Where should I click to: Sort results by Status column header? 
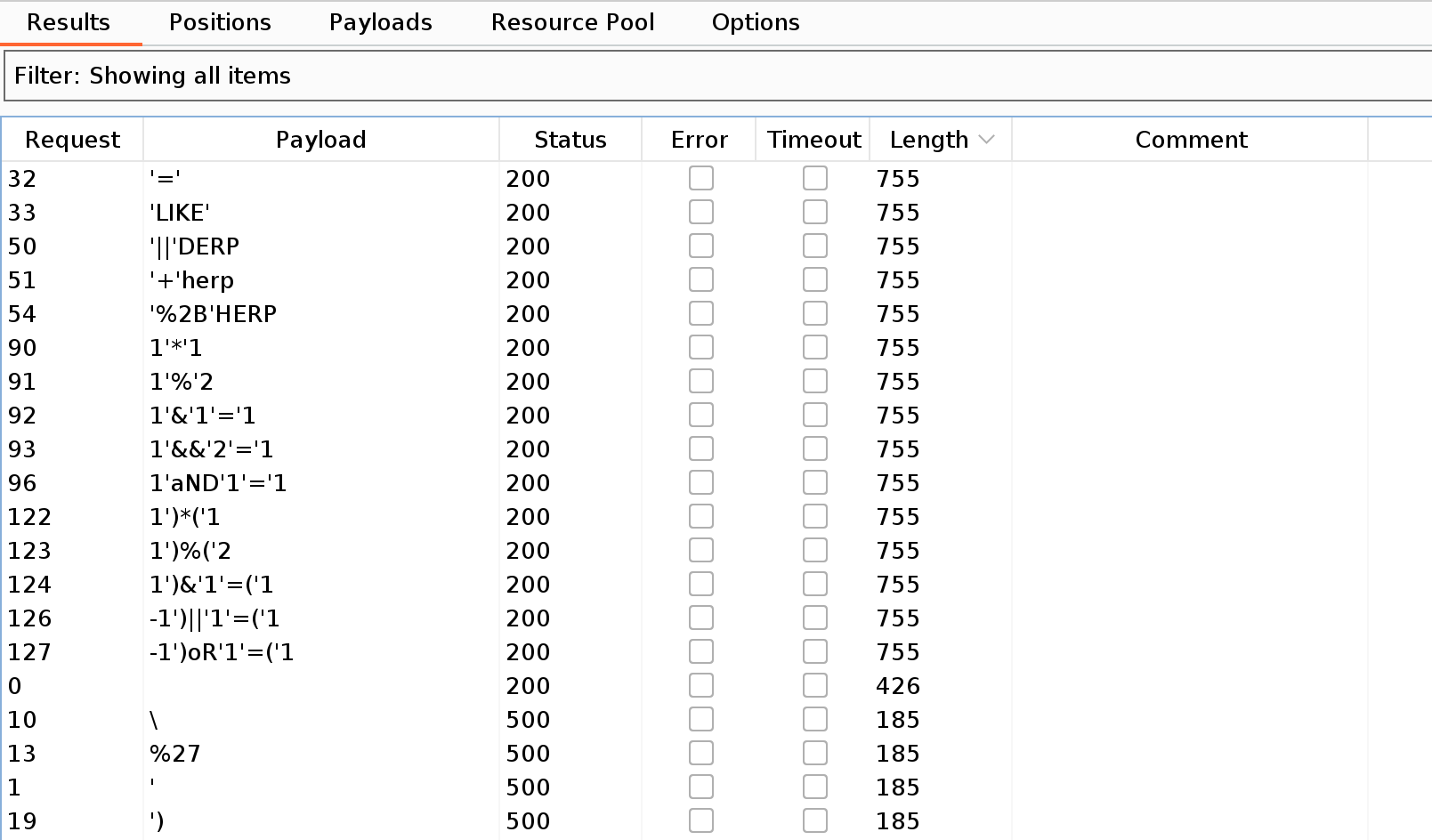coord(570,140)
